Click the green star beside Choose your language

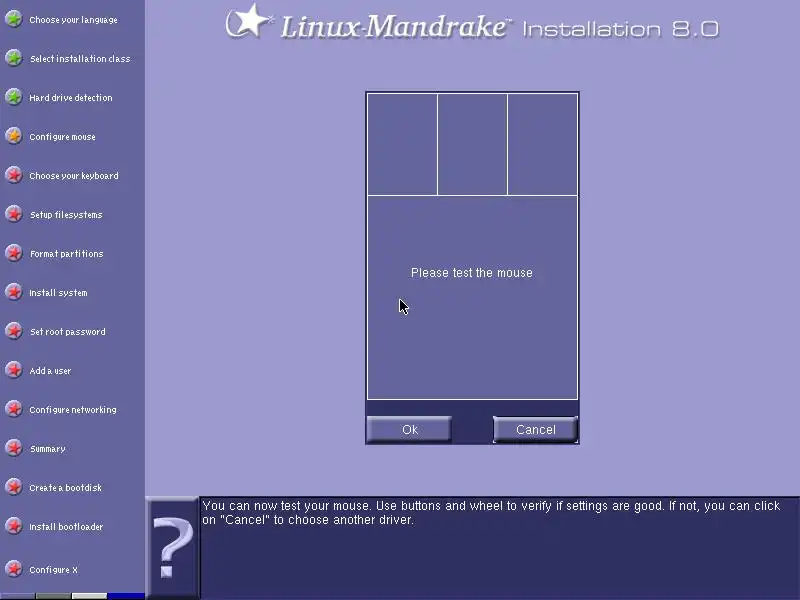[x=14, y=19]
